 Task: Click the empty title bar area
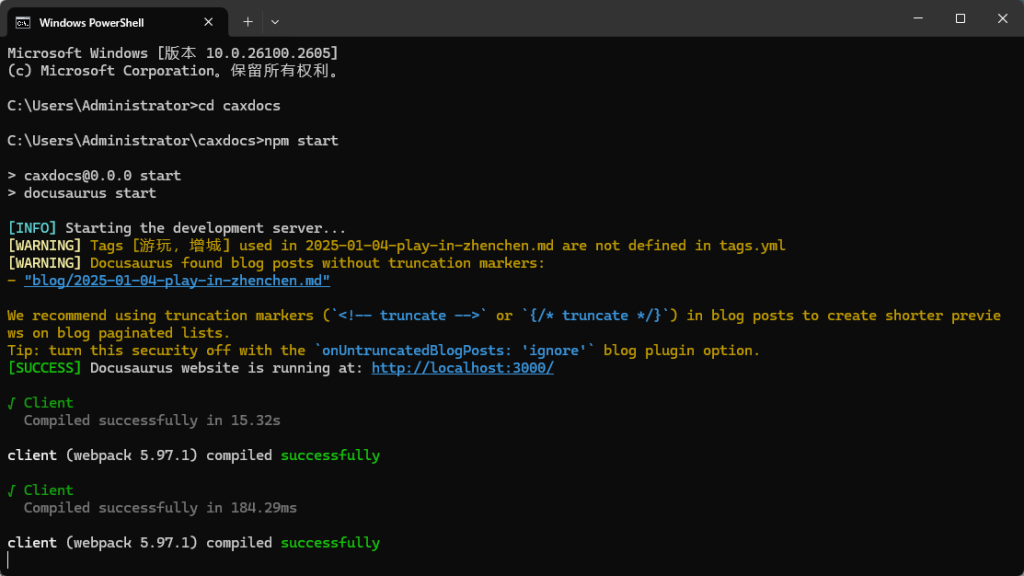[588, 18]
